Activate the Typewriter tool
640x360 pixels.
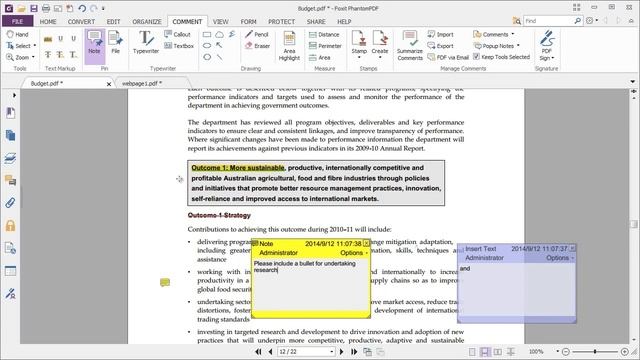[146, 42]
